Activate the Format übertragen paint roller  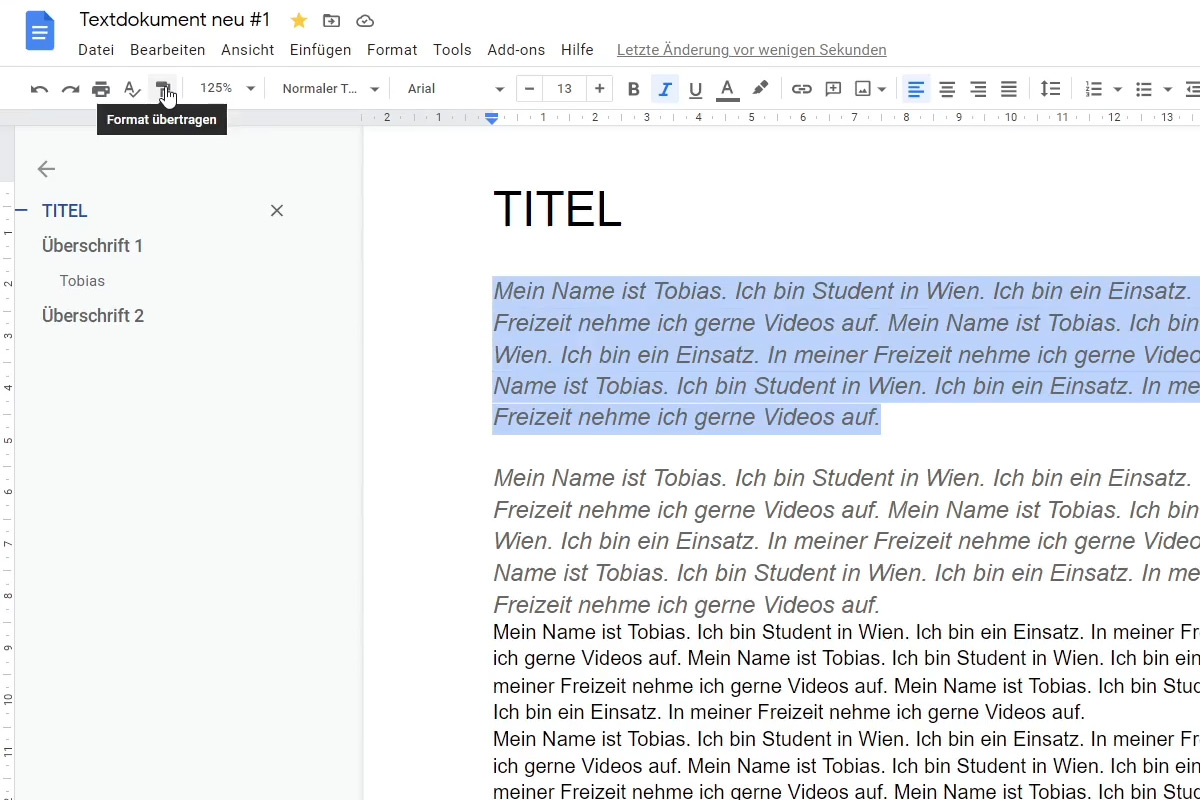[x=162, y=89]
